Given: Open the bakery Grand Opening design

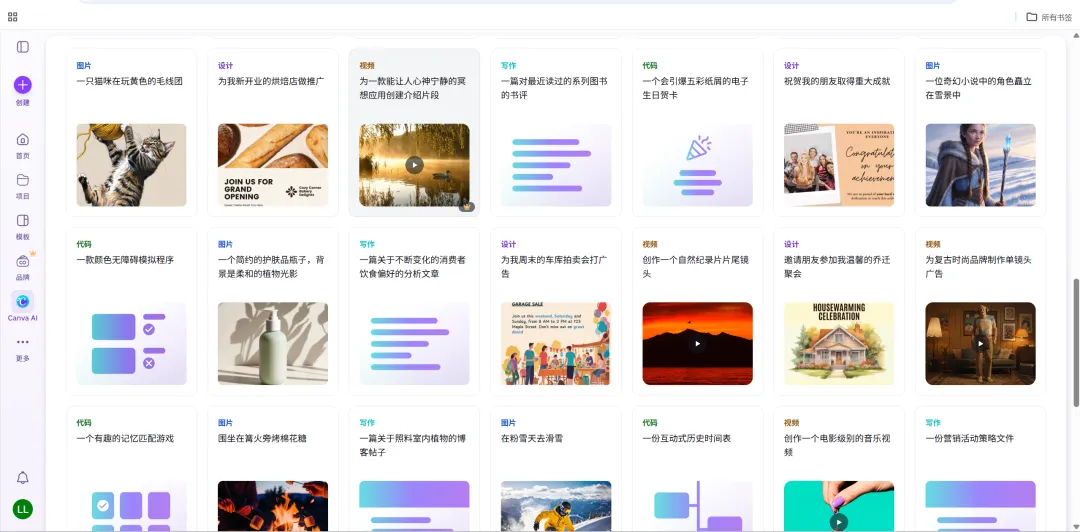Looking at the screenshot, I should [273, 165].
